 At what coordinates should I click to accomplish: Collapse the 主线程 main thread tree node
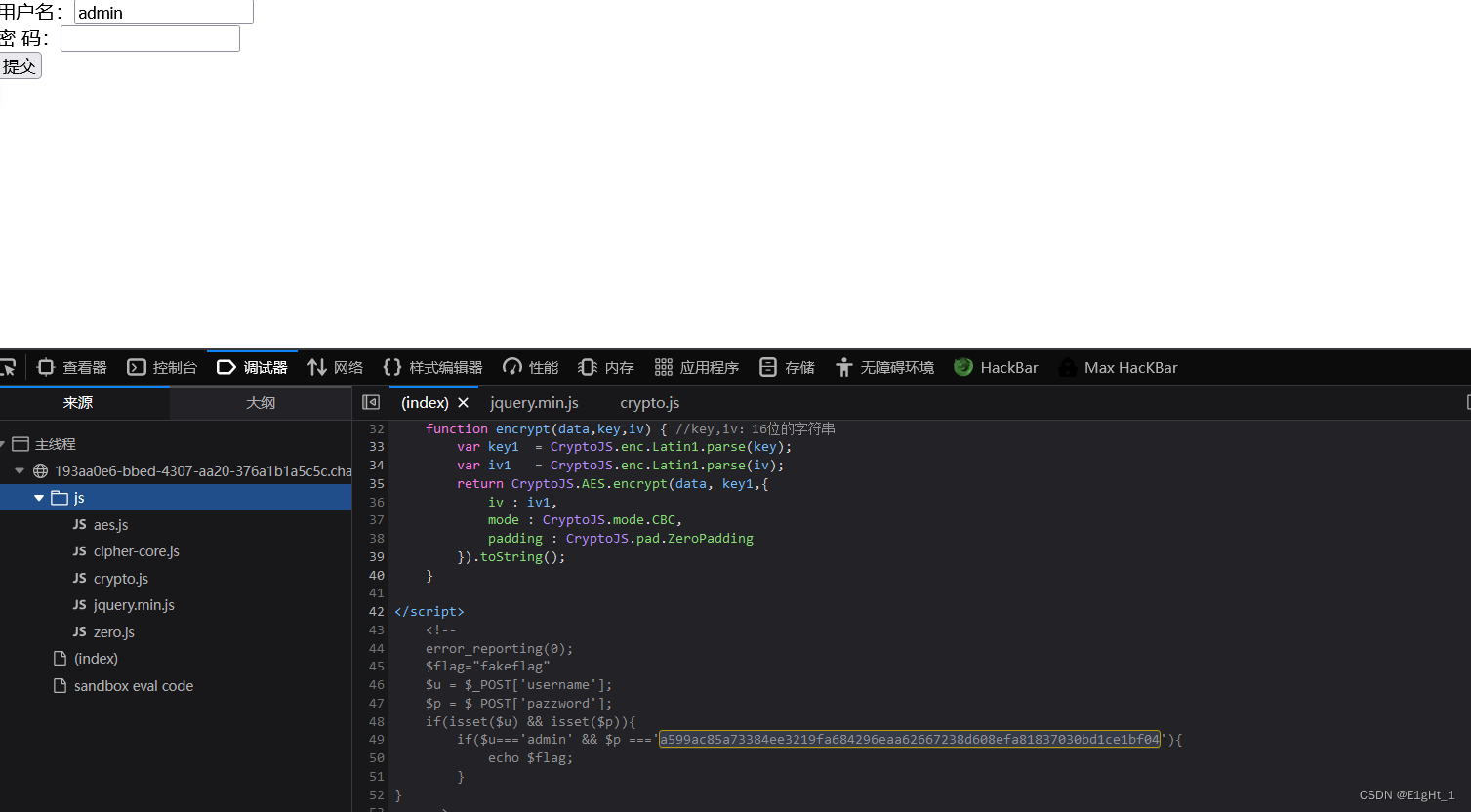3,444
